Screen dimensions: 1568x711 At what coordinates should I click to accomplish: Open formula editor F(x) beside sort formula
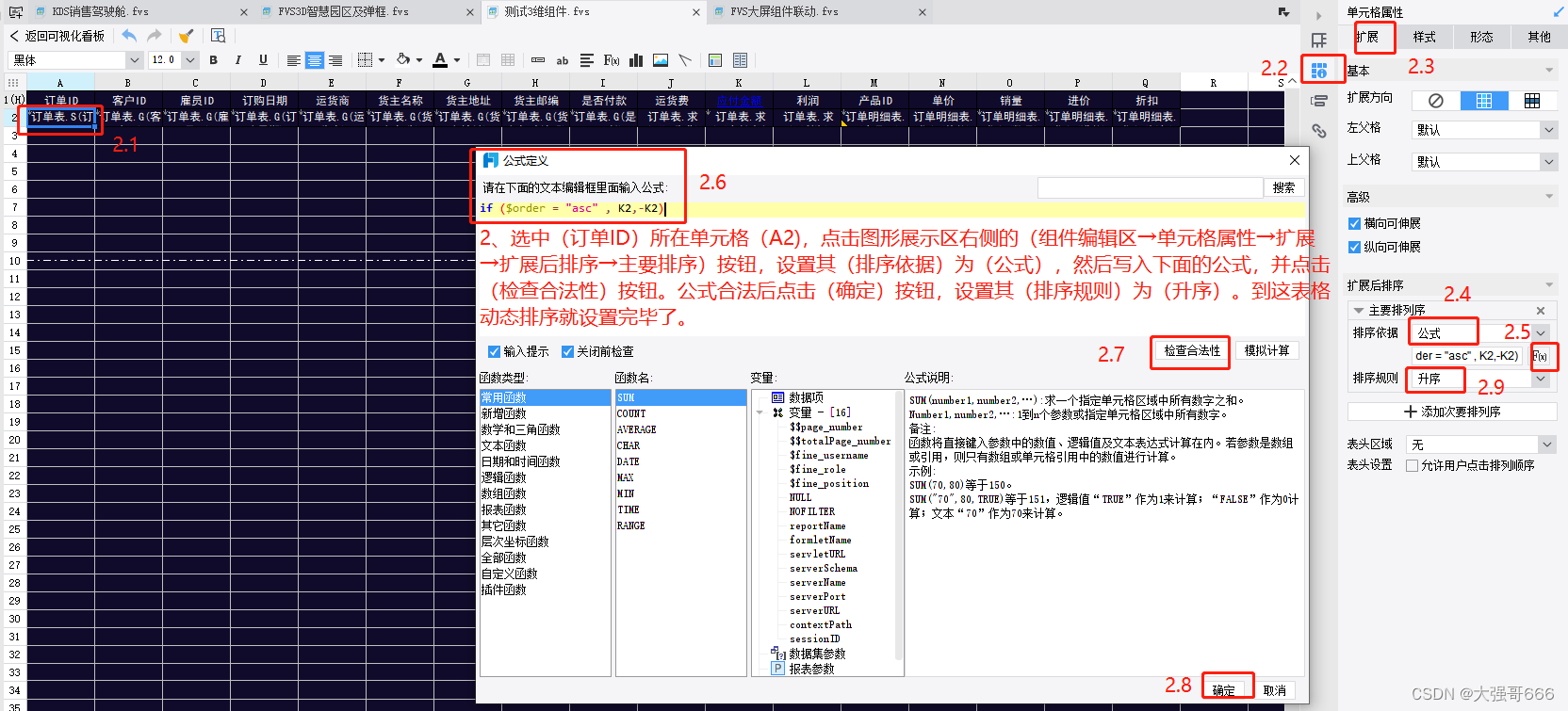pyautogui.click(x=1540, y=356)
